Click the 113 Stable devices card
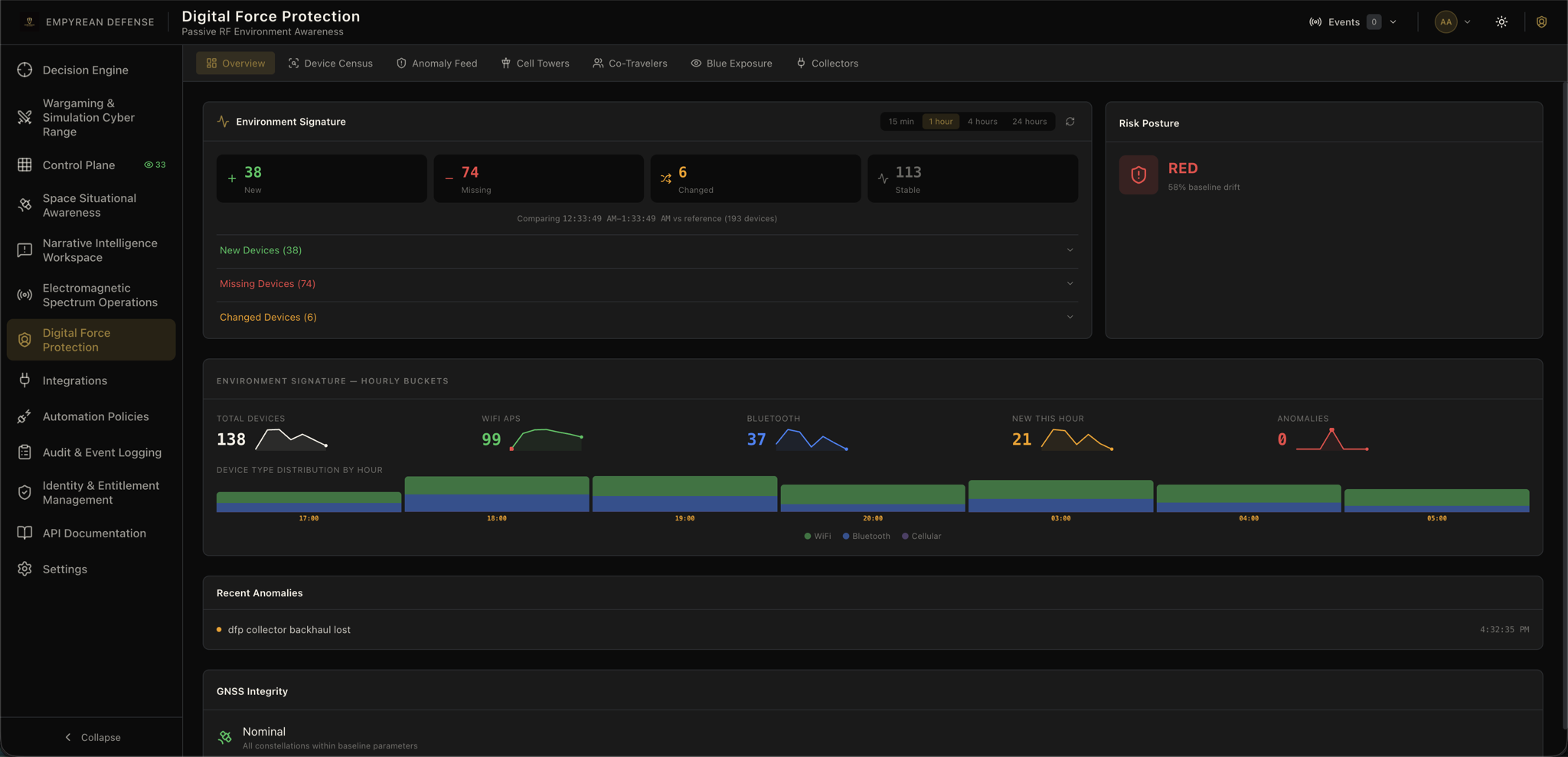The height and width of the screenshot is (757, 1568). (x=972, y=178)
